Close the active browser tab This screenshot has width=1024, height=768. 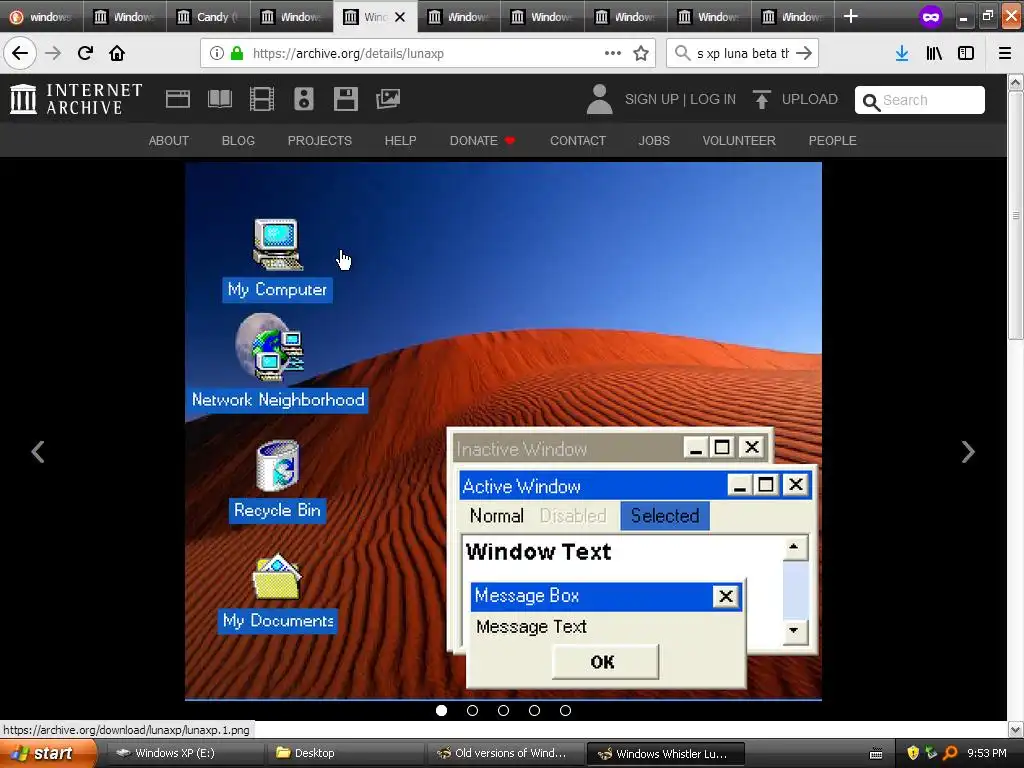pyautogui.click(x=400, y=17)
